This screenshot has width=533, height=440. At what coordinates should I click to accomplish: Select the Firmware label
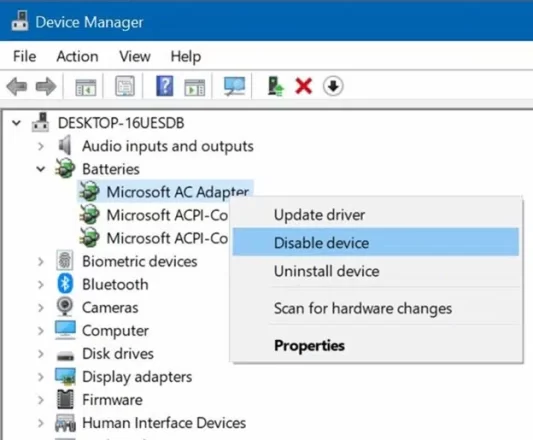click(x=113, y=400)
